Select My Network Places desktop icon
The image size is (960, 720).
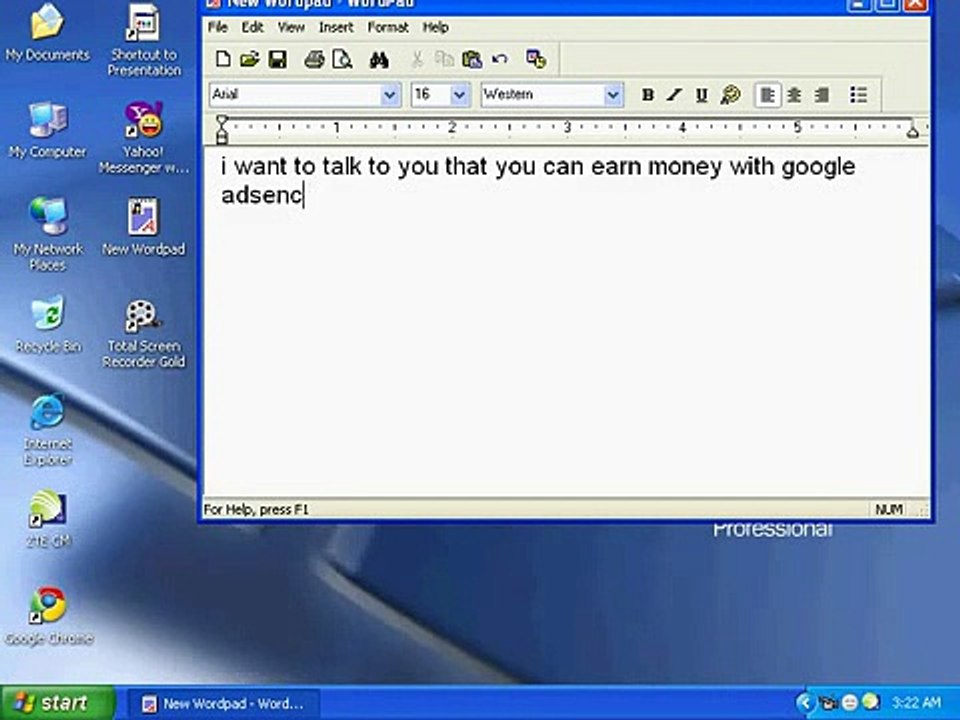pos(48,234)
